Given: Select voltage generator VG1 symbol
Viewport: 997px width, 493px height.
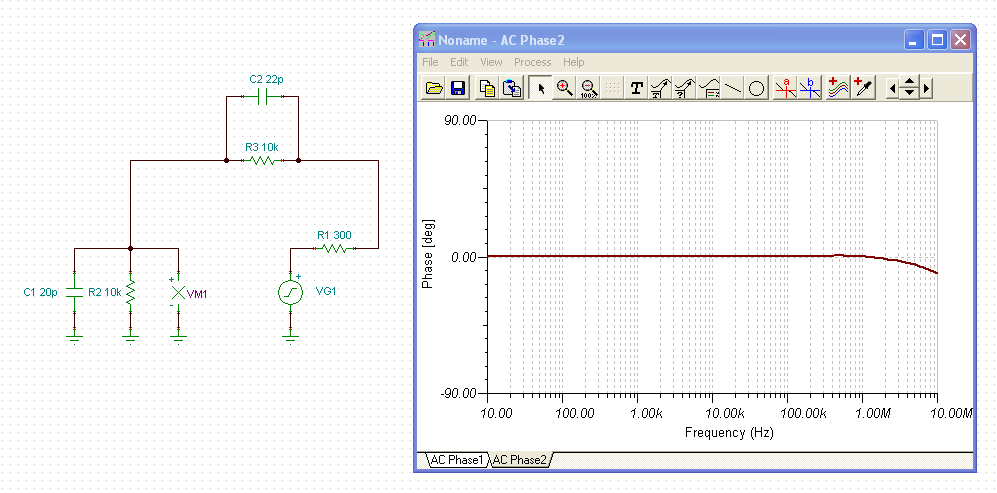Looking at the screenshot, I should click(291, 293).
